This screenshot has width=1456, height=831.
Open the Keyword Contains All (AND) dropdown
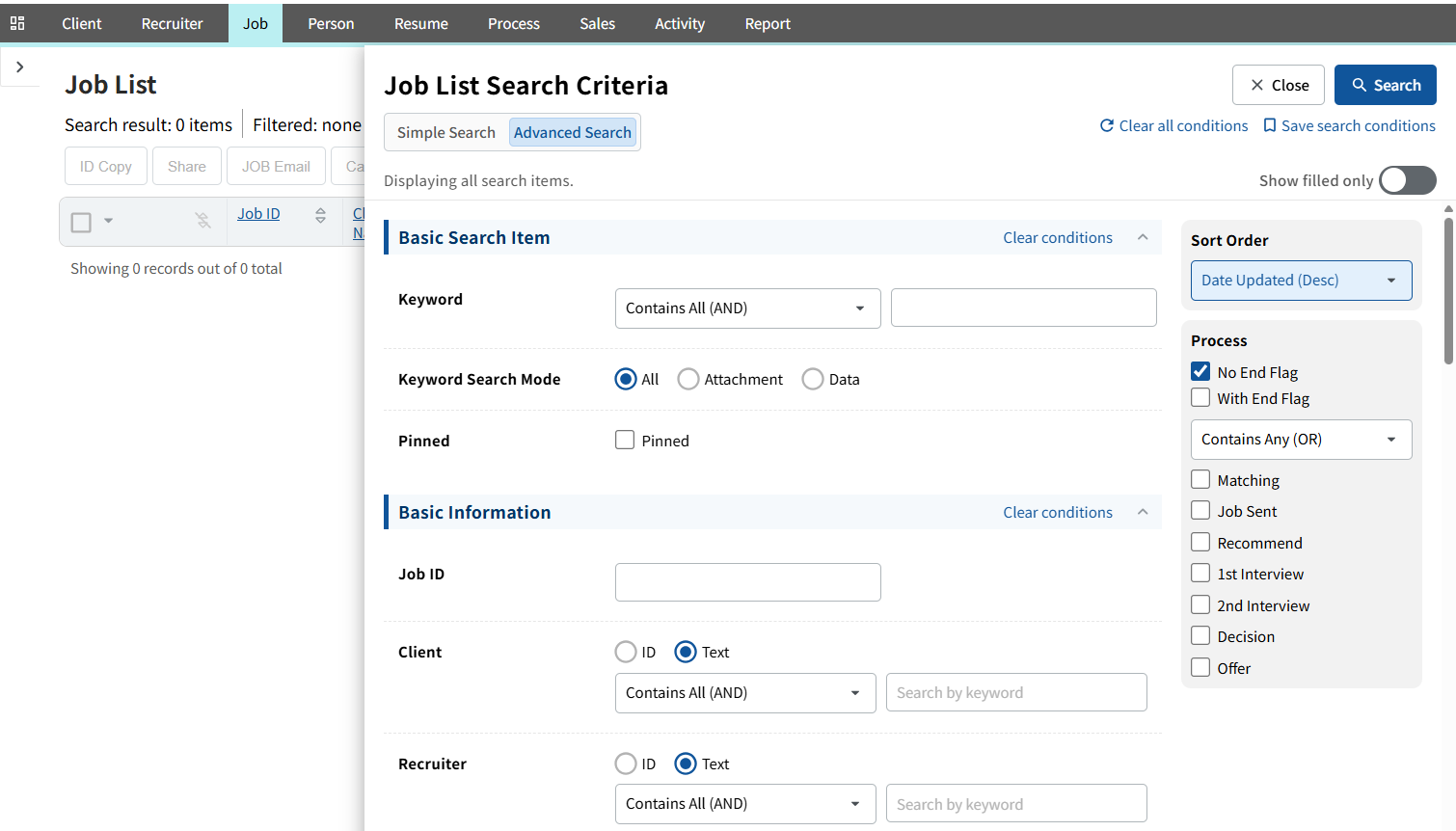[747, 308]
